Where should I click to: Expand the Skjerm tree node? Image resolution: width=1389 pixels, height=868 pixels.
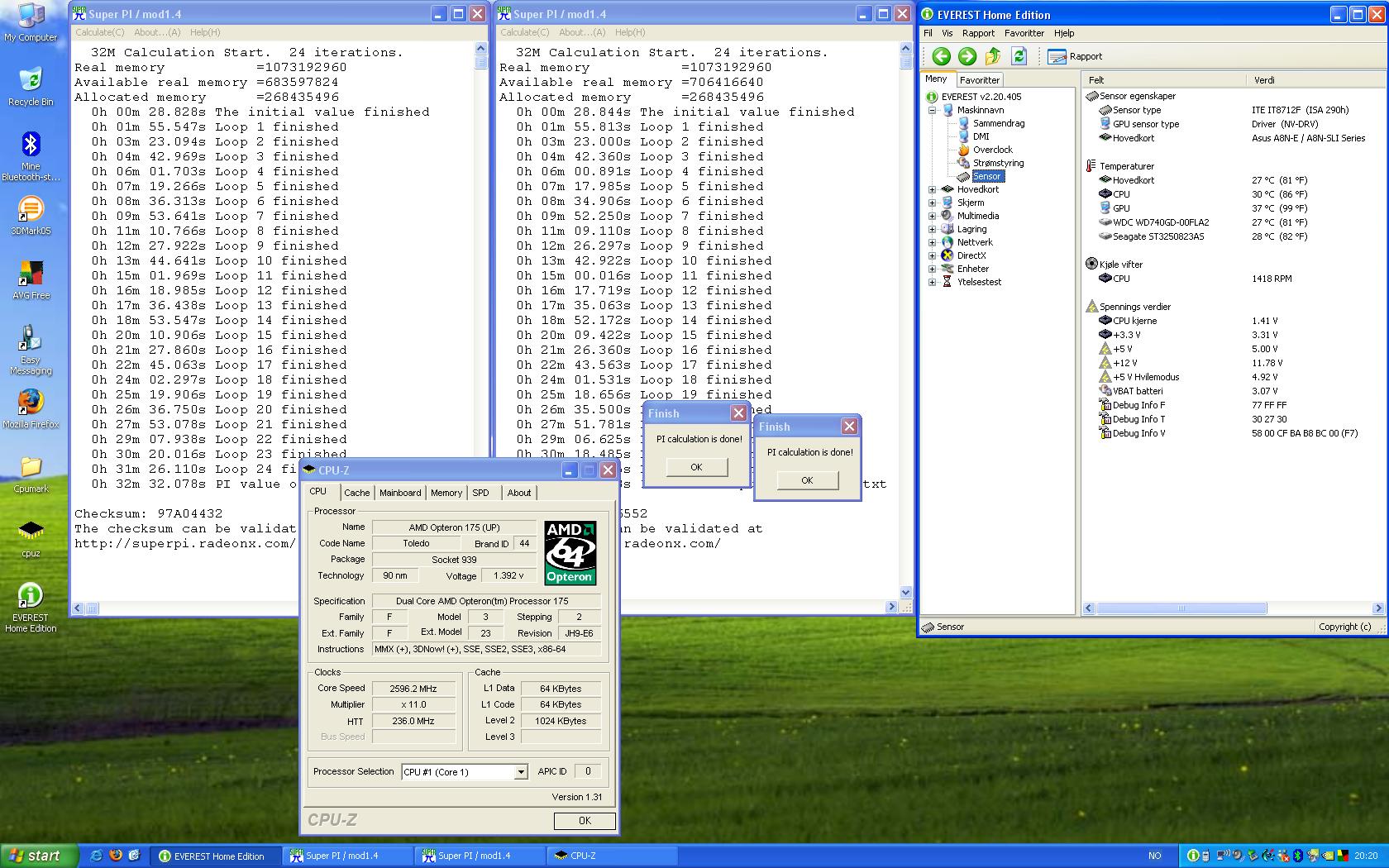pyautogui.click(x=932, y=203)
